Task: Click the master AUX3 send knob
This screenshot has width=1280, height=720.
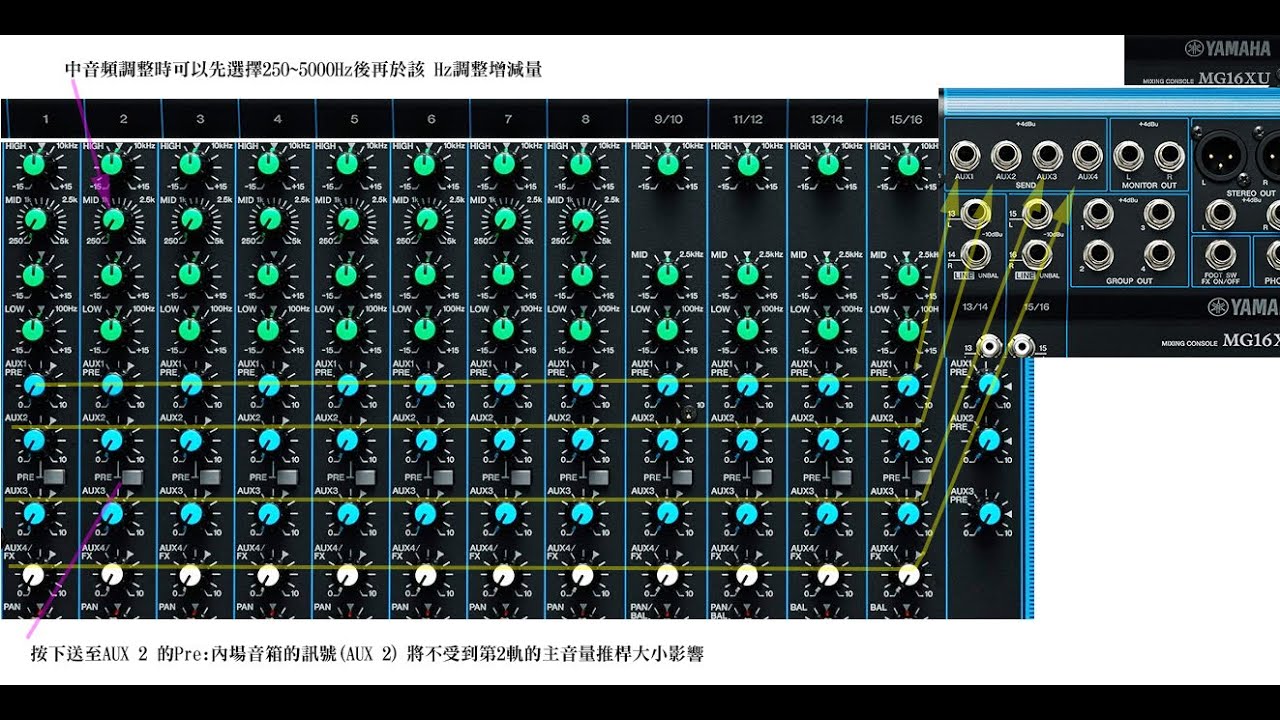Action: [989, 514]
